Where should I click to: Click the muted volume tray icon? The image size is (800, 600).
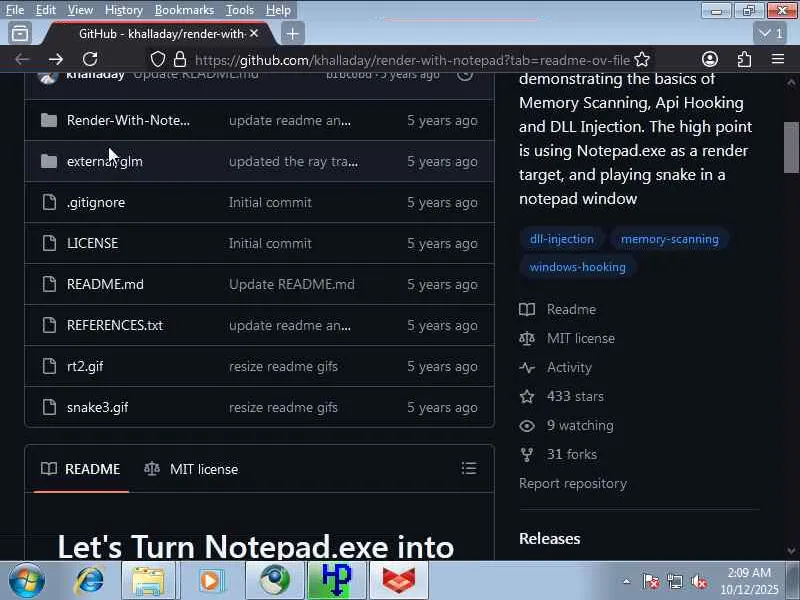coord(698,581)
